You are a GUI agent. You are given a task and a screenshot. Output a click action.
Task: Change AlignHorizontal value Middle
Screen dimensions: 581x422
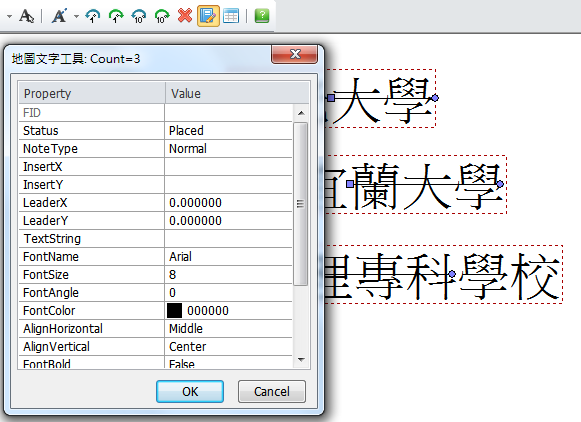228,329
